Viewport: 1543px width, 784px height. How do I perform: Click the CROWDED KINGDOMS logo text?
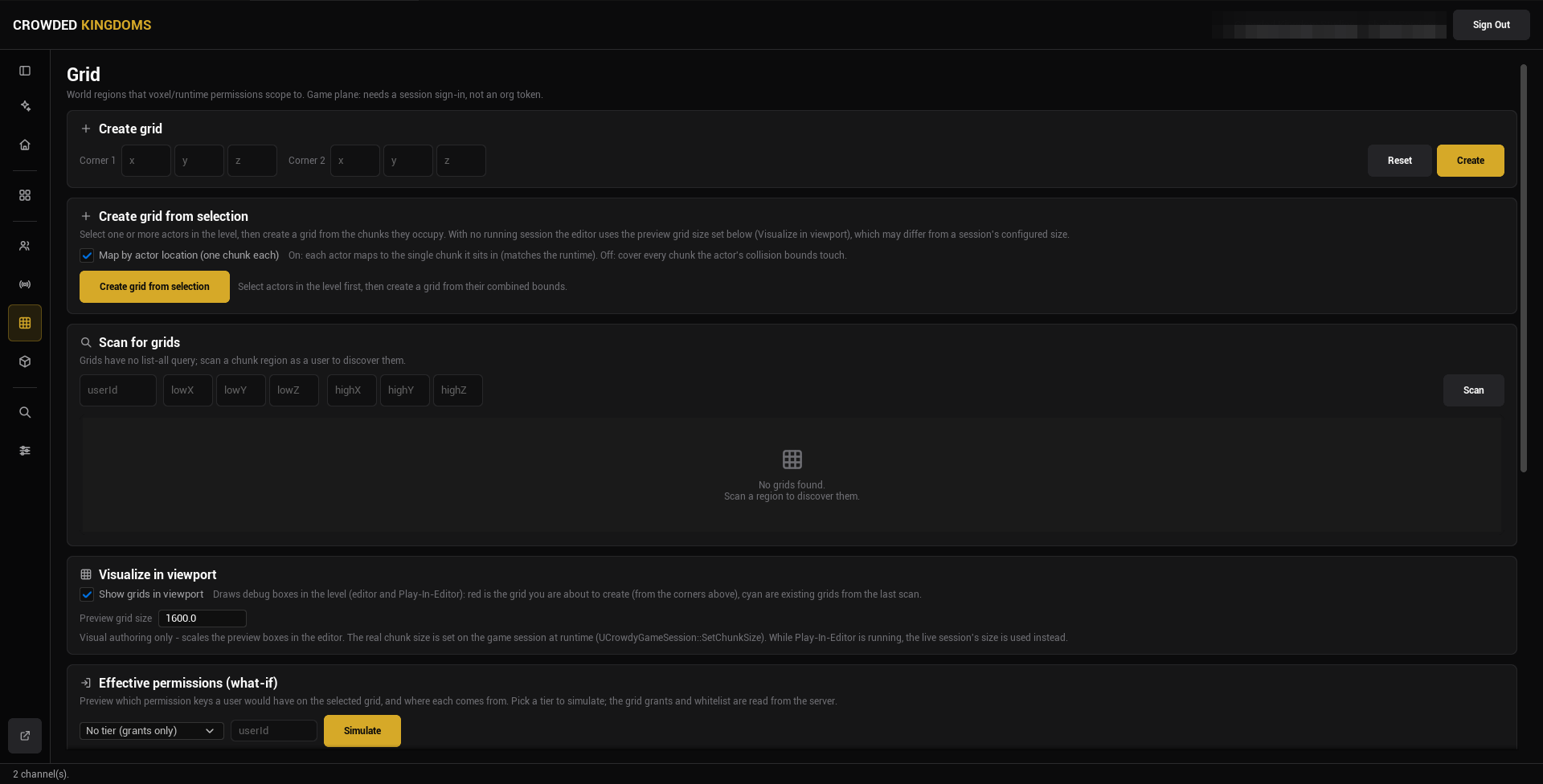[x=82, y=25]
